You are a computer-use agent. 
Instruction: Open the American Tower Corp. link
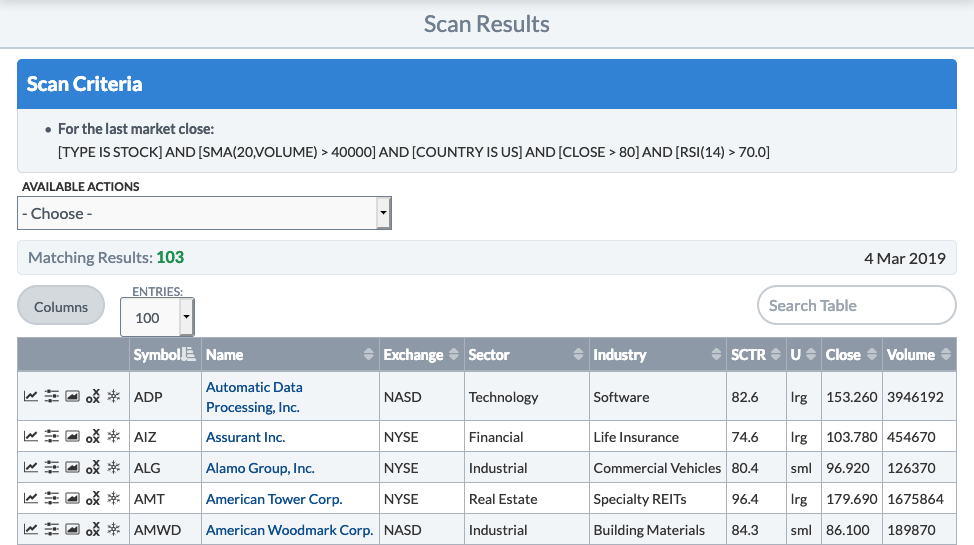(x=274, y=499)
